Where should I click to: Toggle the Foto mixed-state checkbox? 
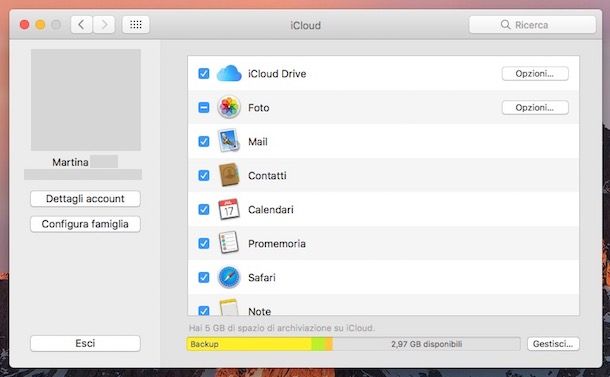click(204, 107)
